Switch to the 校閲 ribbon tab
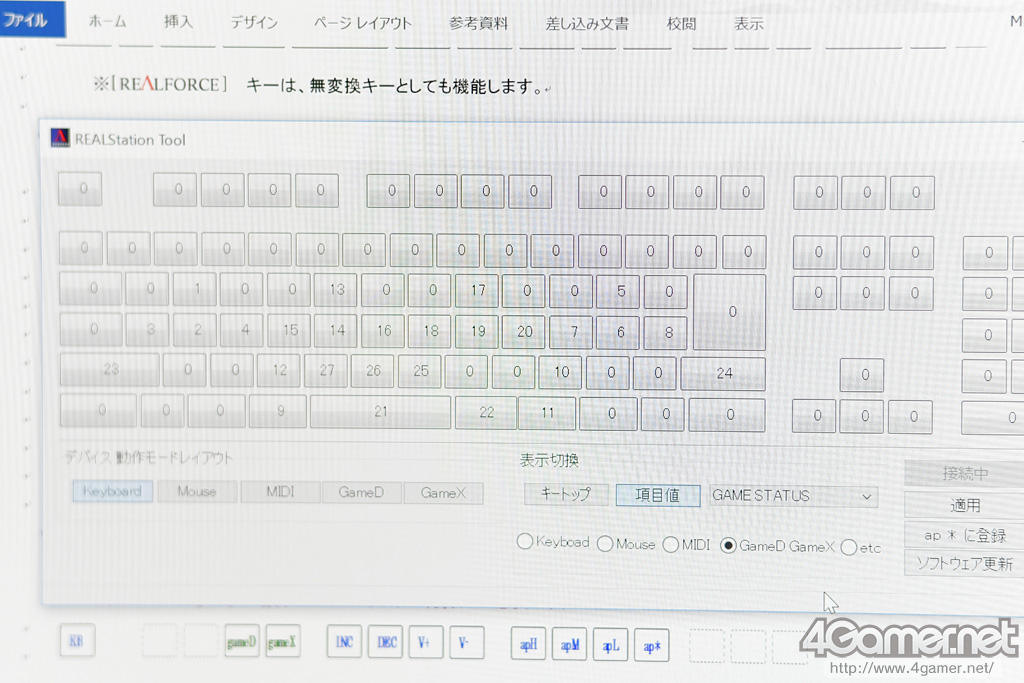This screenshot has height=683, width=1024. point(681,24)
